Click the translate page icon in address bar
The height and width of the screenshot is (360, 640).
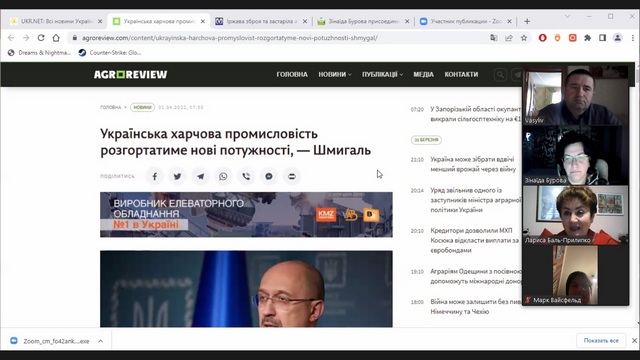[493, 38]
